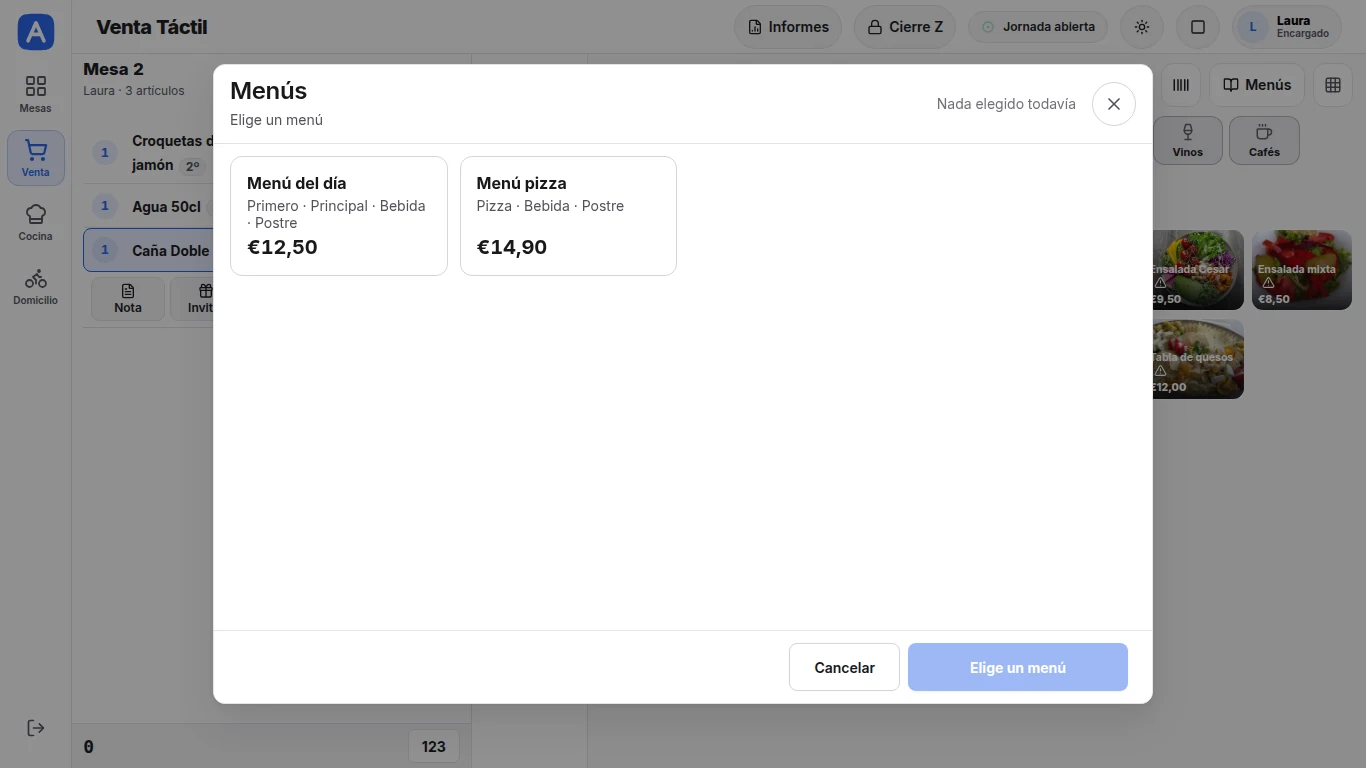The image size is (1366, 768).
Task: Open Domicilio delivery section
Action: [x=36, y=286]
